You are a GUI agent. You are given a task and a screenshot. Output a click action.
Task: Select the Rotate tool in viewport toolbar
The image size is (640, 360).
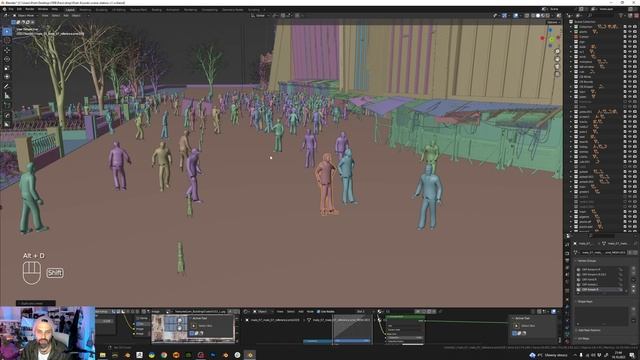pos(7,59)
